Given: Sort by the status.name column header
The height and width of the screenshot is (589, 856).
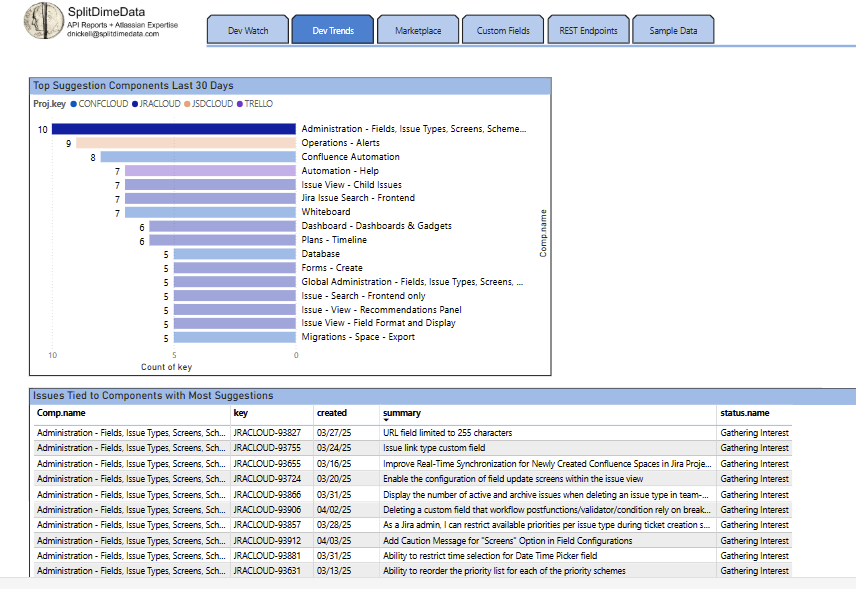Looking at the screenshot, I should click(744, 412).
